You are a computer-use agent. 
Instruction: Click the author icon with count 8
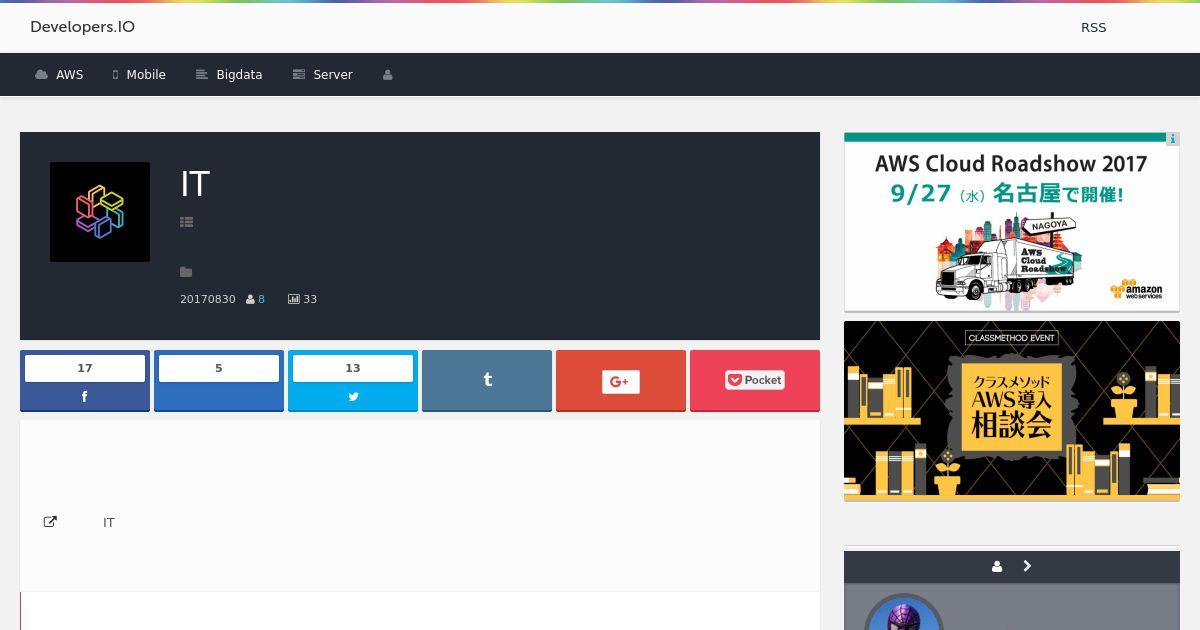click(255, 299)
